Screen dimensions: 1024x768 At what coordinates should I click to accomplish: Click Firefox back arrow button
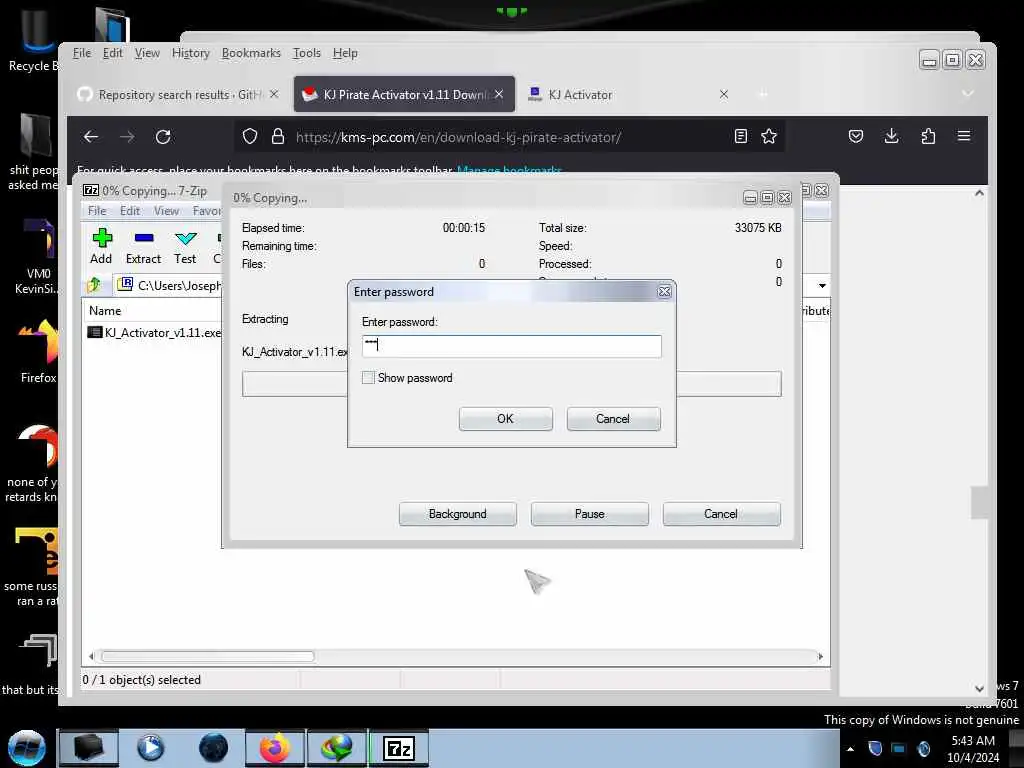click(x=91, y=136)
